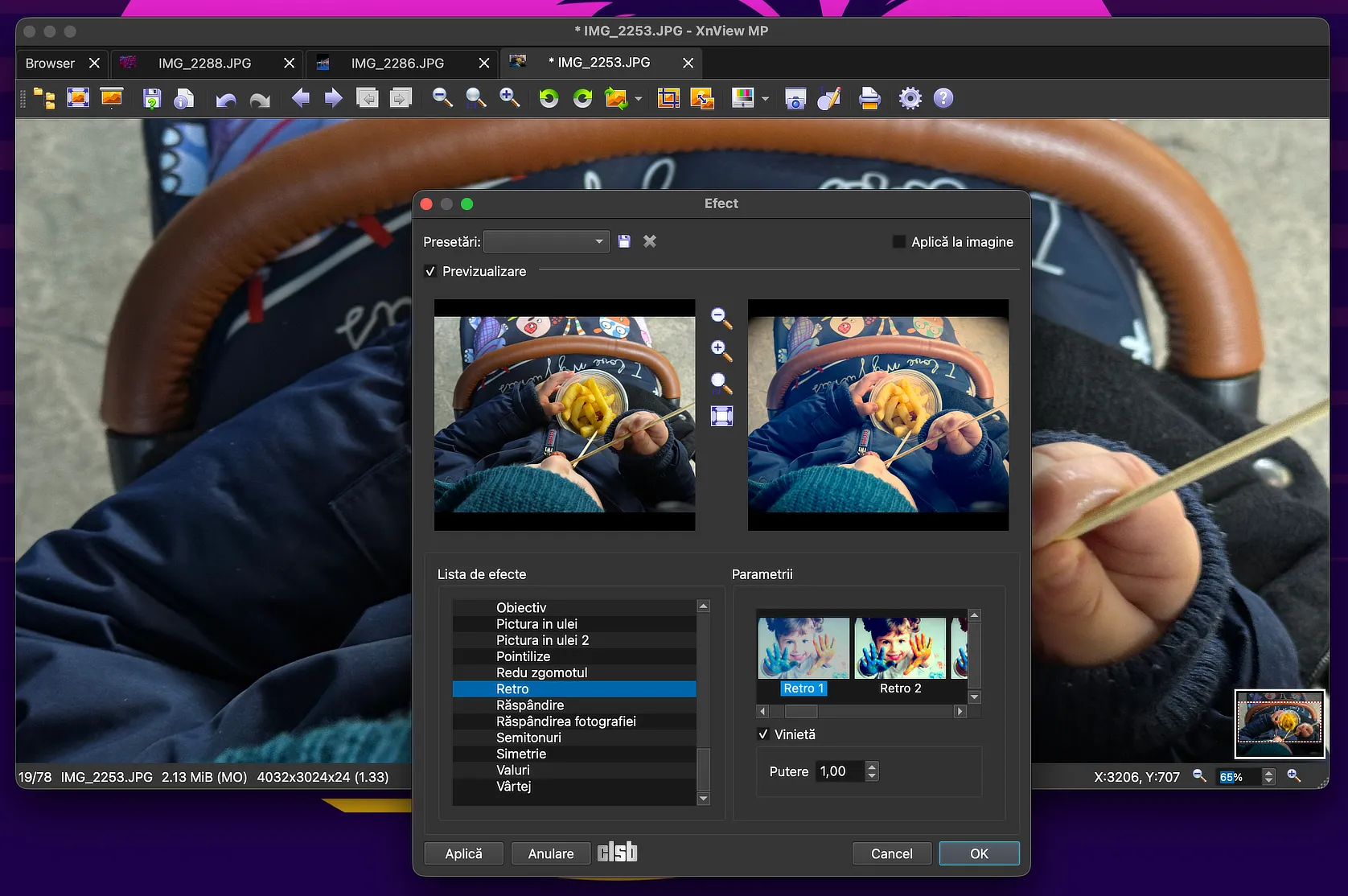Viewport: 1348px width, 896px height.
Task: Click the Undo arrow icon
Action: (226, 99)
